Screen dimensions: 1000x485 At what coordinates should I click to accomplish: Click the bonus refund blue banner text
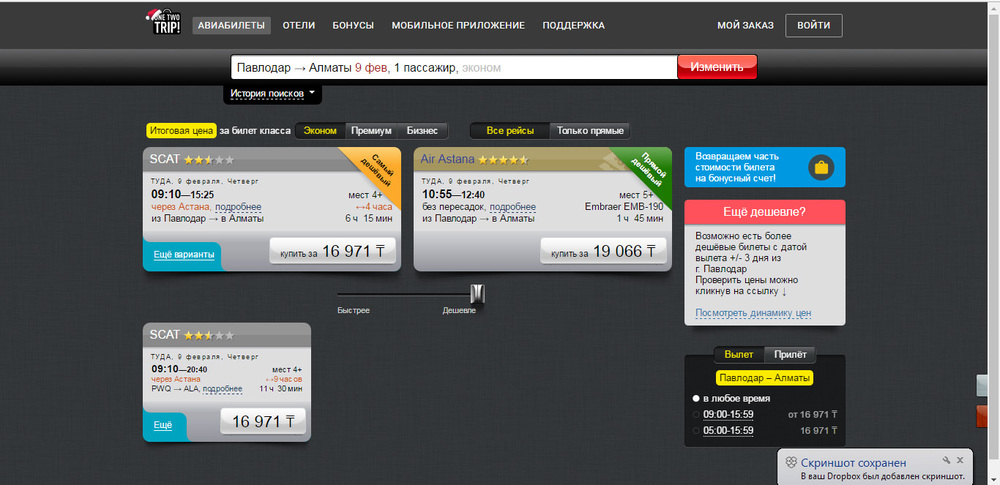[x=735, y=167]
